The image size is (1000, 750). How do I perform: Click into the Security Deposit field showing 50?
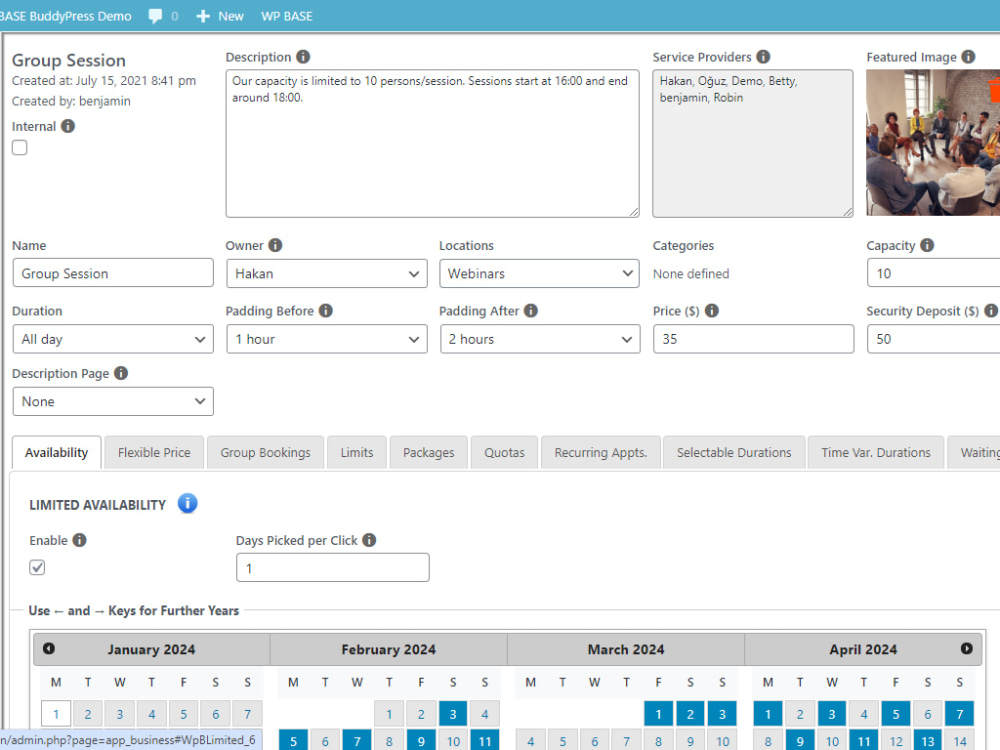click(933, 339)
